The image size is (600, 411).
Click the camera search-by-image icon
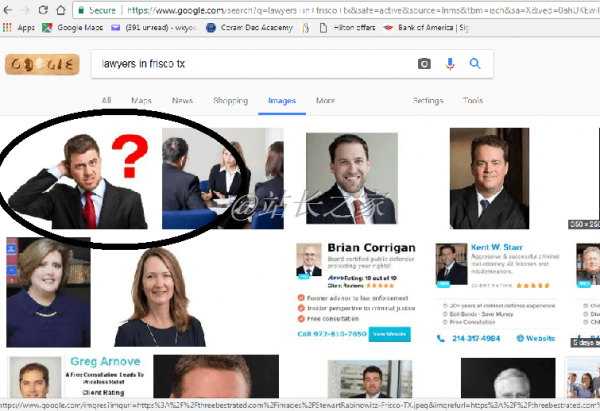(424, 64)
